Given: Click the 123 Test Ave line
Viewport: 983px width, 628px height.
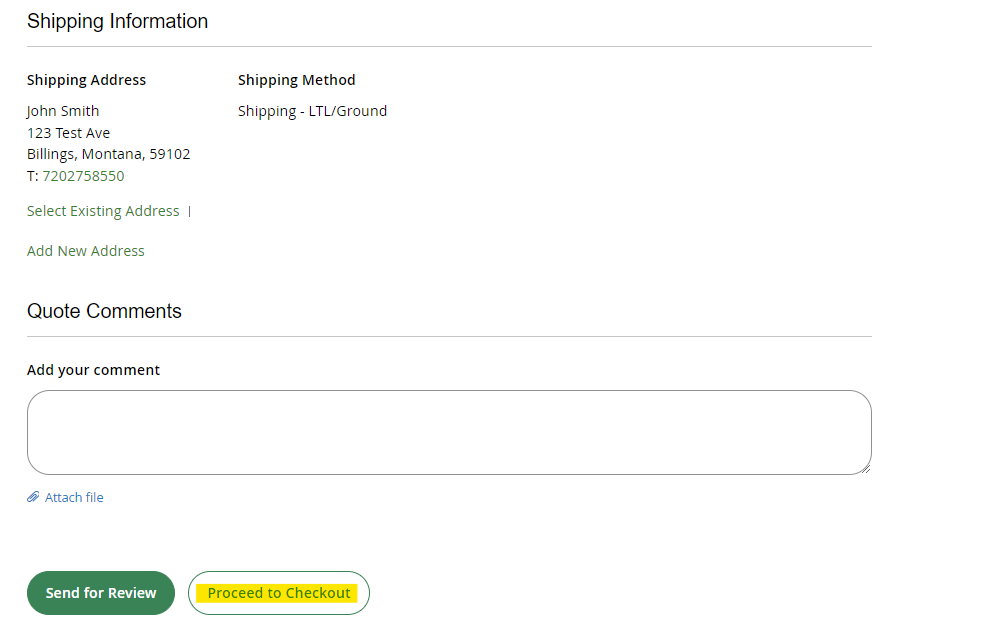Looking at the screenshot, I should [68, 133].
